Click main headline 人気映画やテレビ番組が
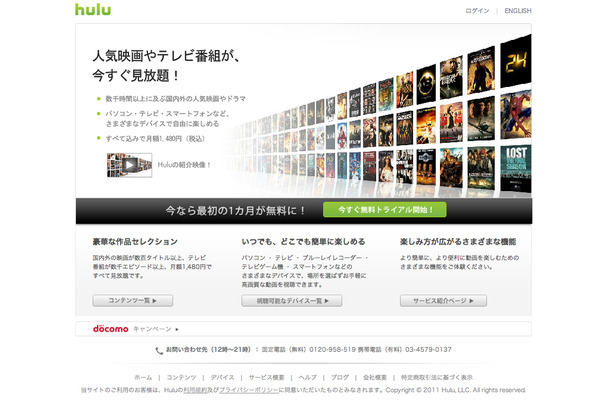The image size is (610, 400). [x=166, y=56]
